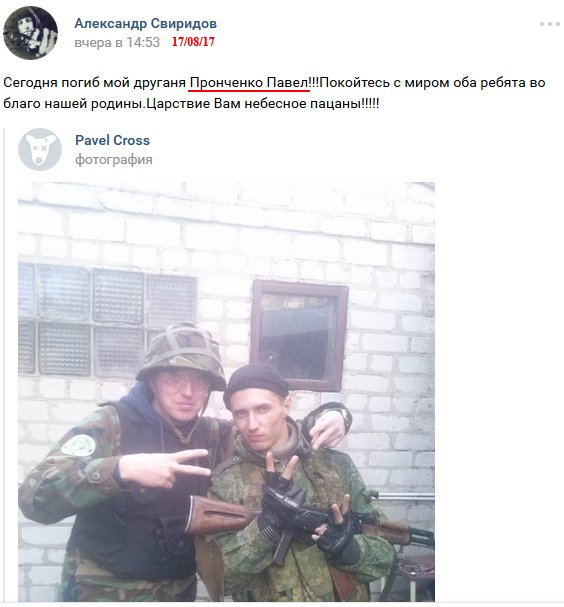Click the underlined name "Пронченко Павел"

(249, 82)
